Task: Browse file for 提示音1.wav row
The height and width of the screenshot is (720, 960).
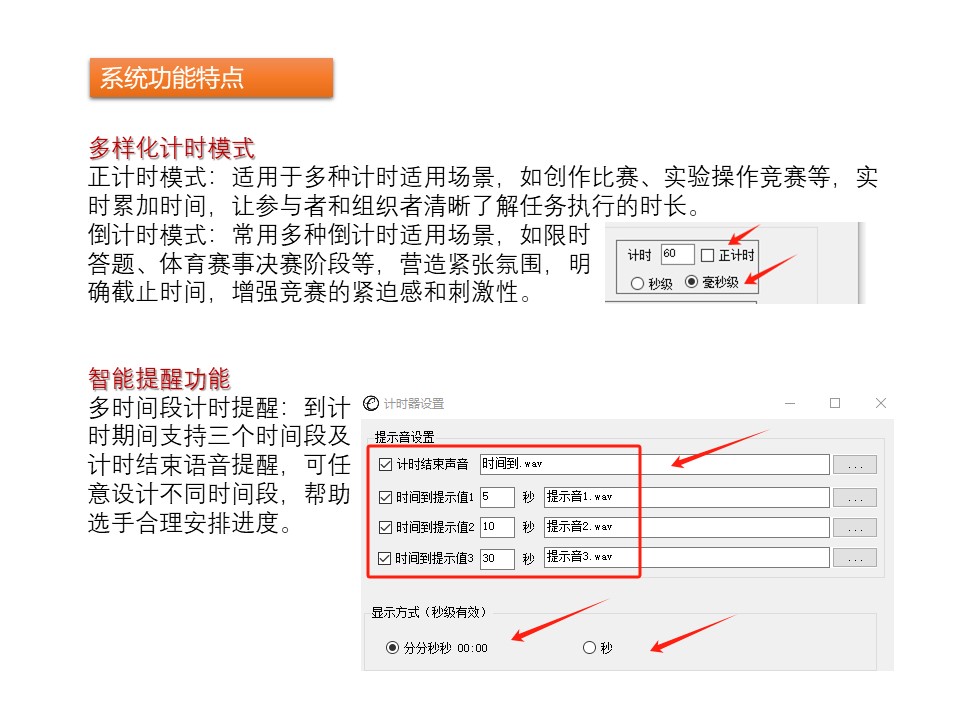Action: click(855, 497)
